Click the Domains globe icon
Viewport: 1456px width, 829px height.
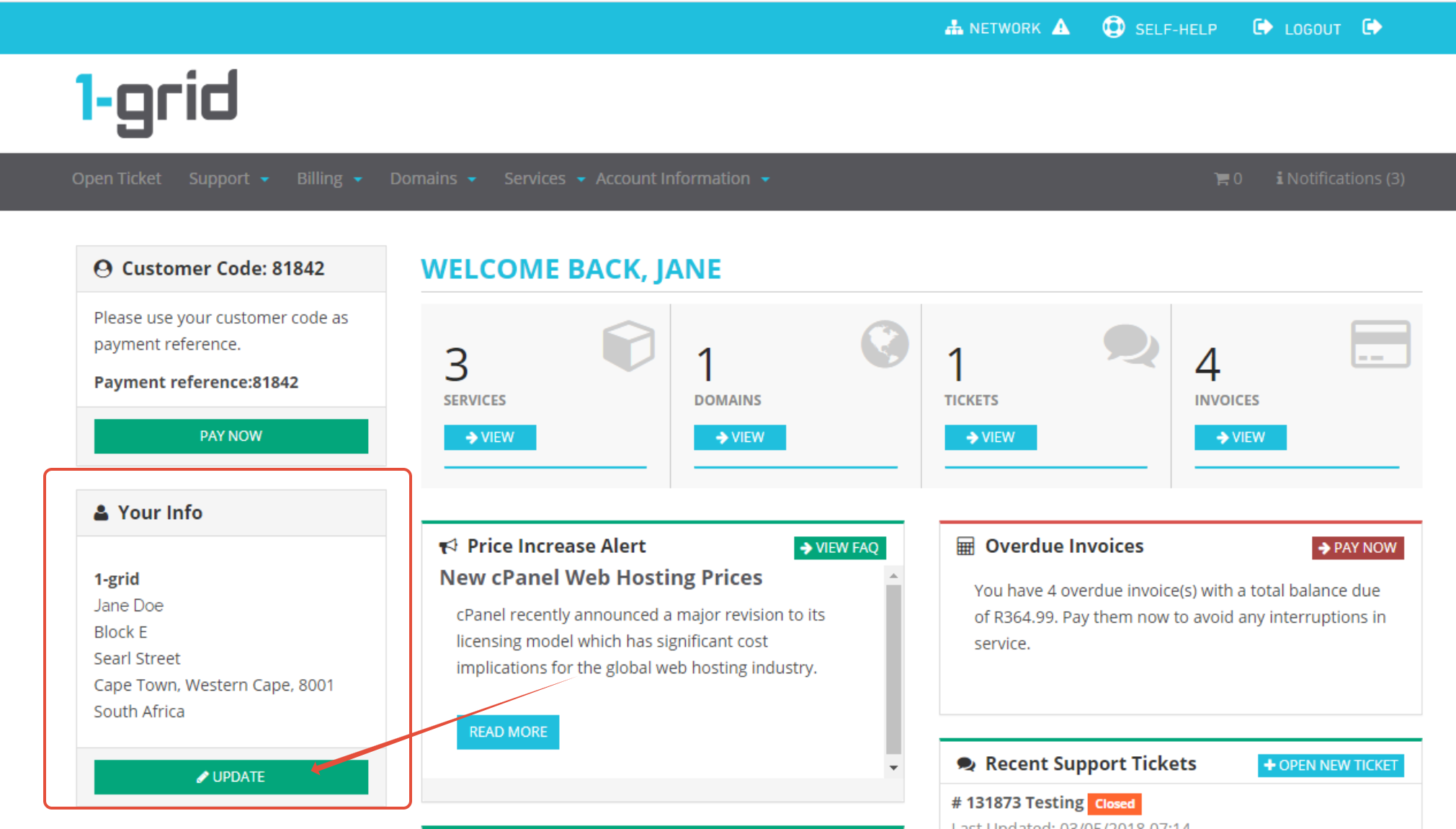tap(884, 344)
